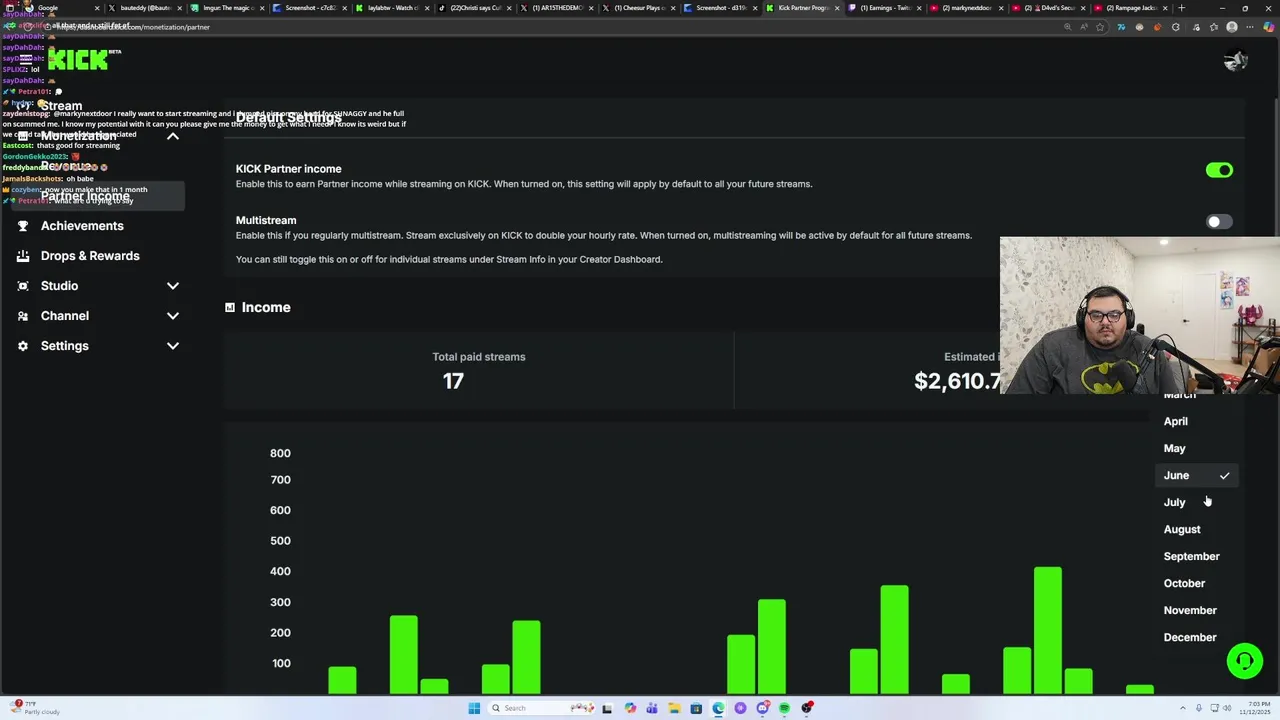Switch to the Cheesur Plays browser tab
The width and height of the screenshot is (1280, 720).
[640, 8]
